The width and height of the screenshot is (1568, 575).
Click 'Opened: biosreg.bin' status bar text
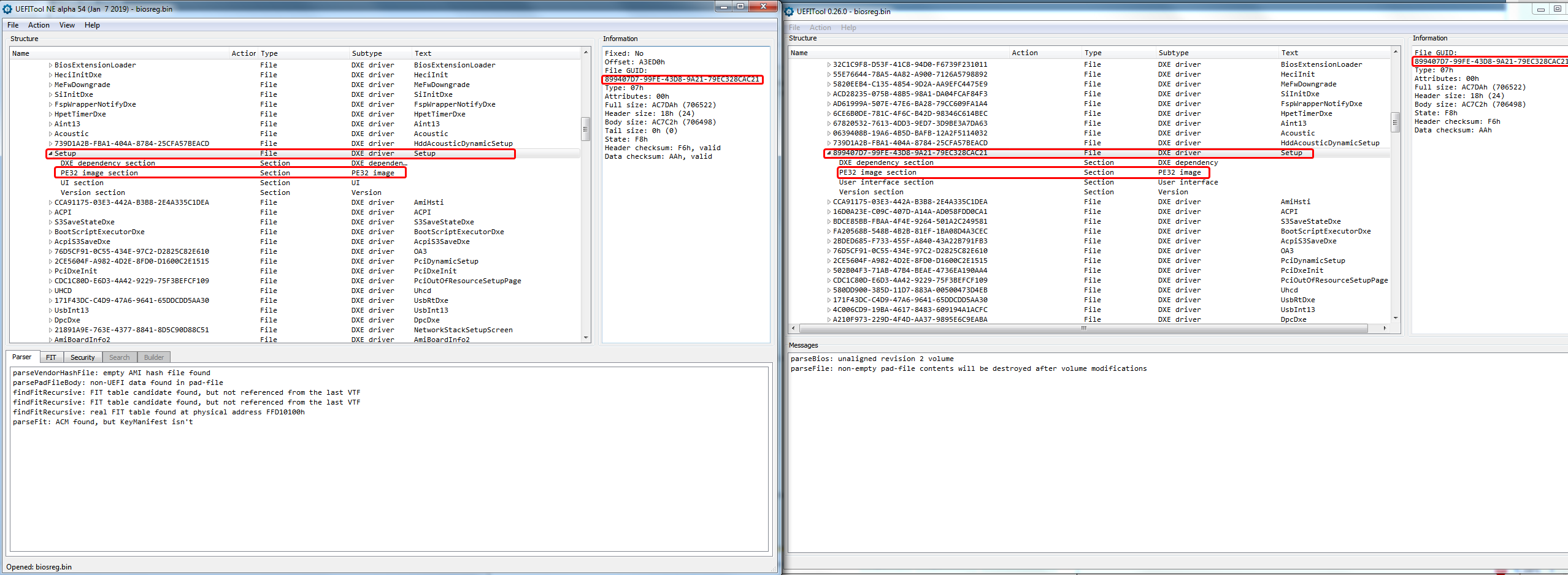click(39, 567)
